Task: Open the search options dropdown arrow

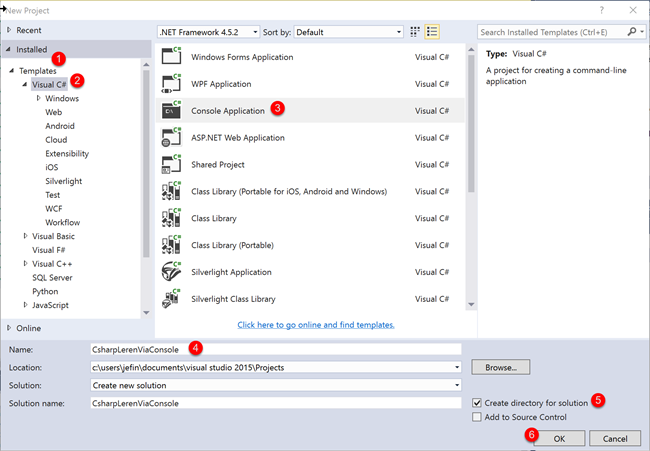Action: [642, 32]
